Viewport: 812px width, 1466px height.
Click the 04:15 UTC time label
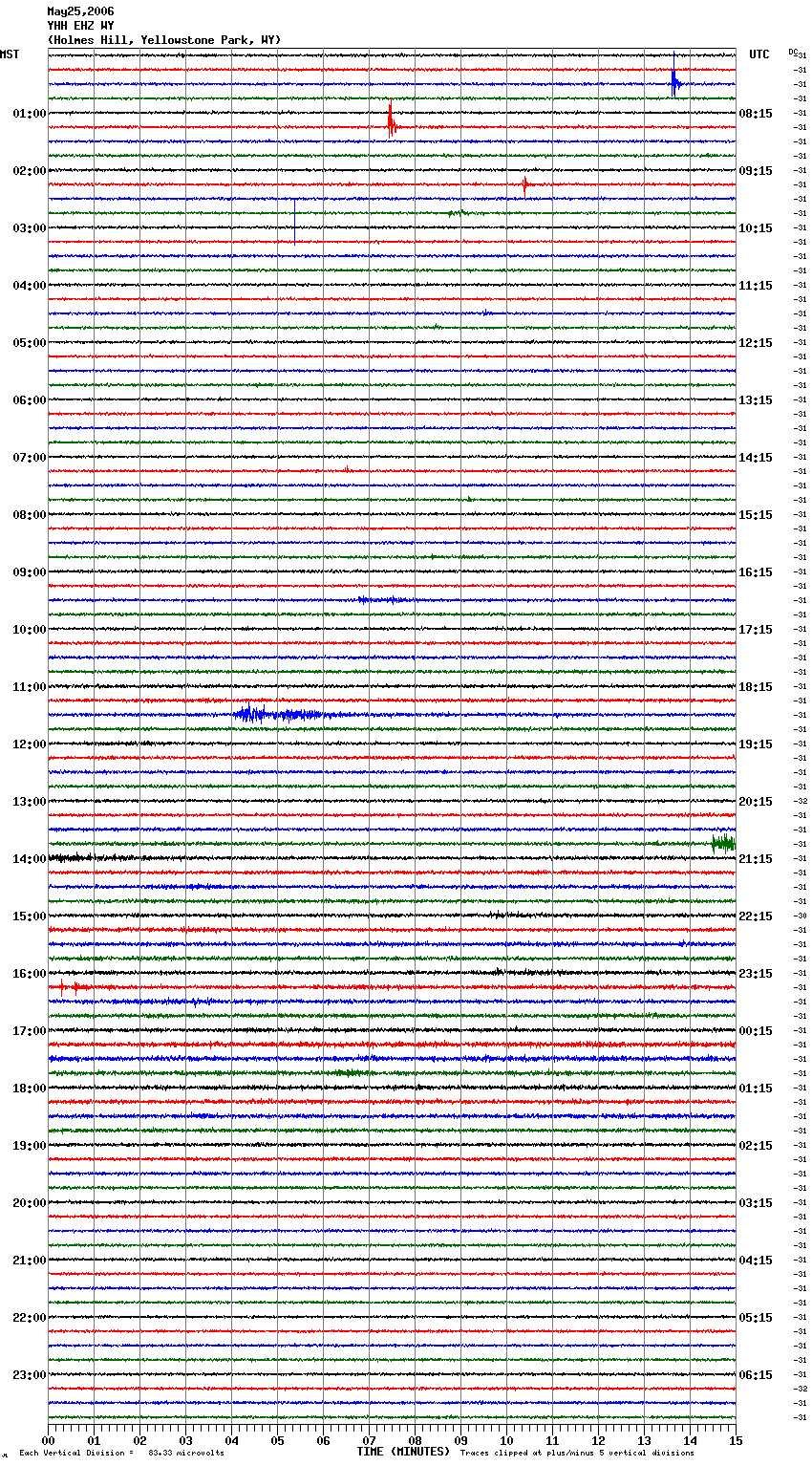(756, 1261)
